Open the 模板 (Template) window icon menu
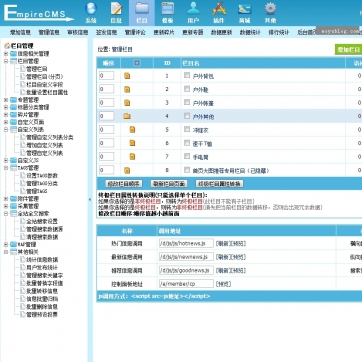This screenshot has height=362, width=362. pos(167,13)
